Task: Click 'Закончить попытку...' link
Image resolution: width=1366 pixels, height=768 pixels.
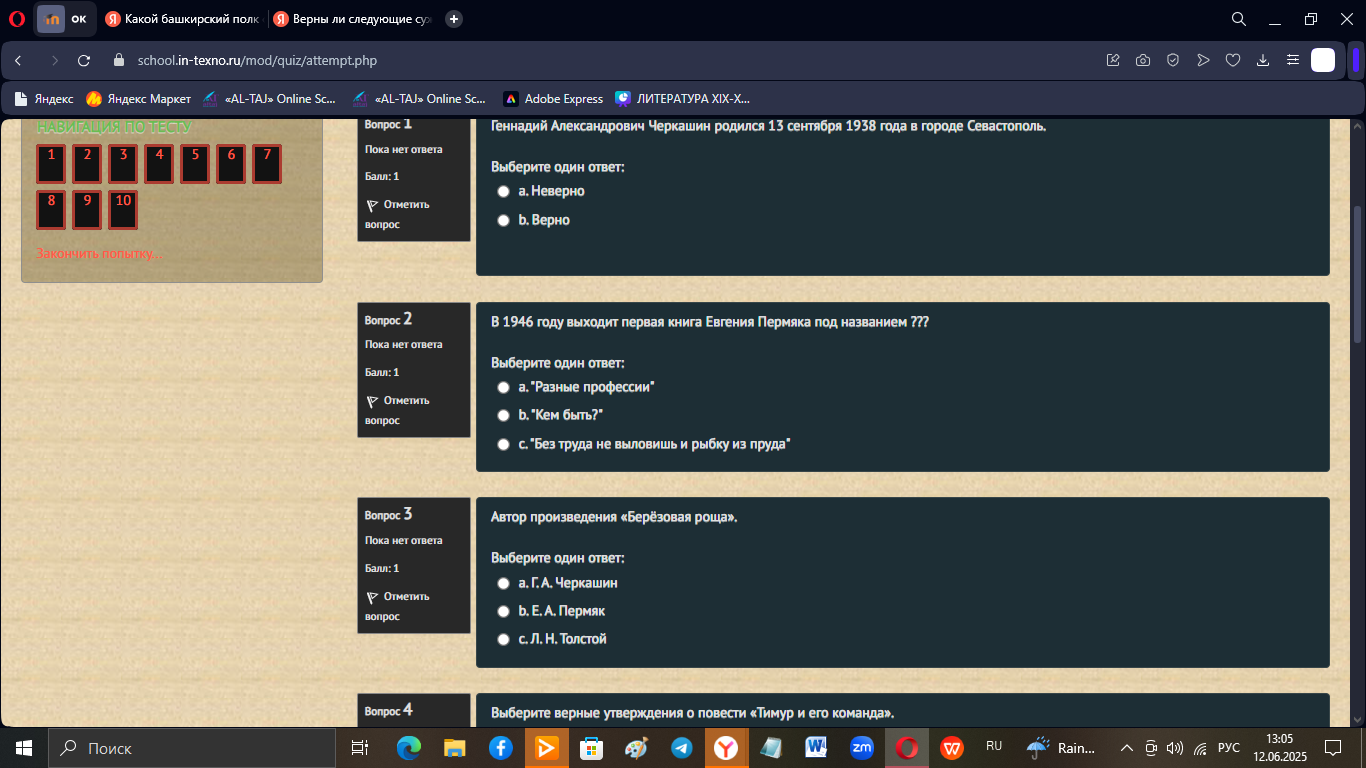Action: [99, 254]
